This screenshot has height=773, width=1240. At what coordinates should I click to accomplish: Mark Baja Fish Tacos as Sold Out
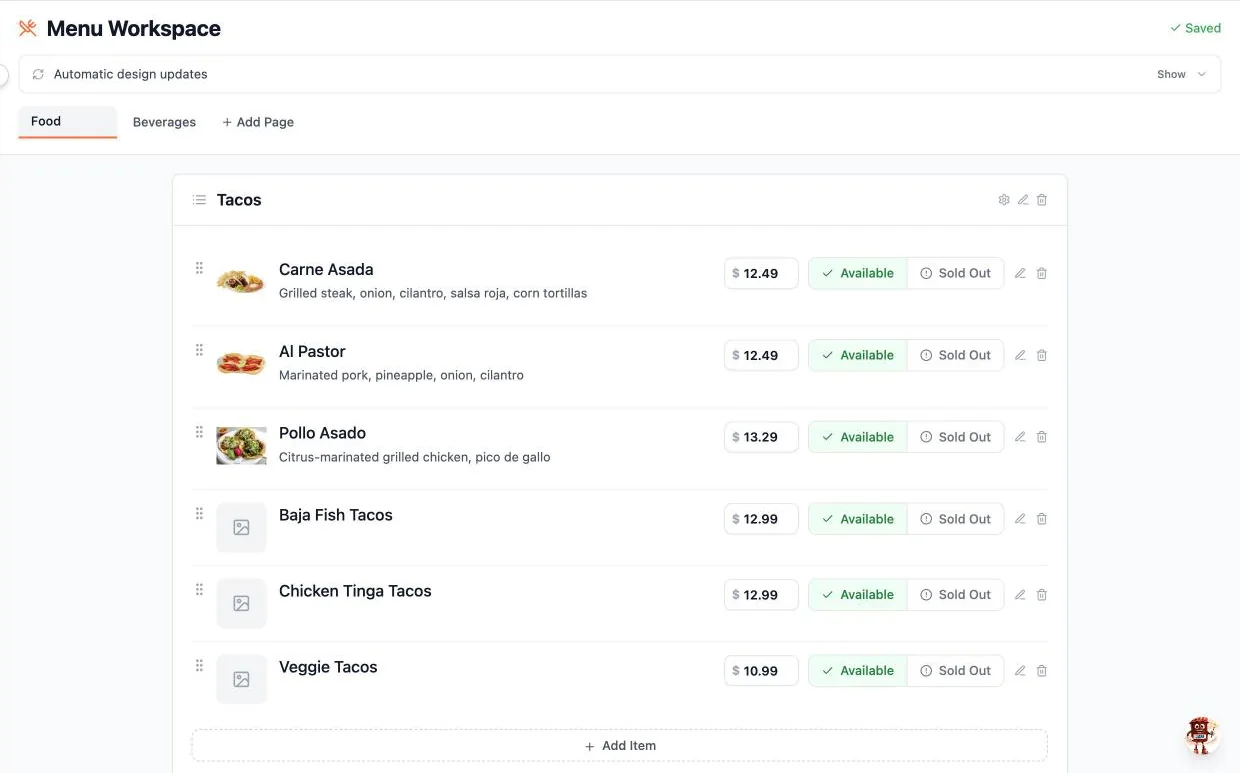click(955, 519)
